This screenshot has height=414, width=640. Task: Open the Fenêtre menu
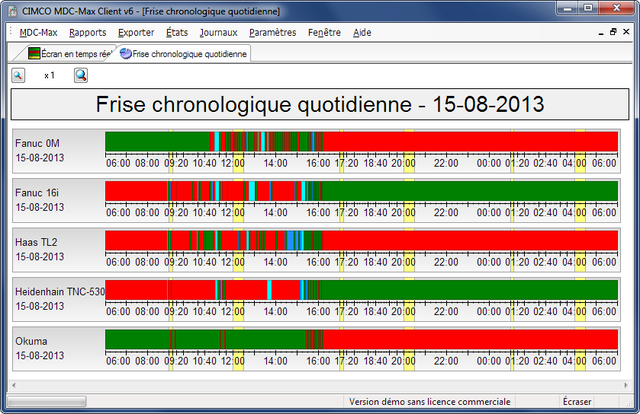click(x=324, y=32)
